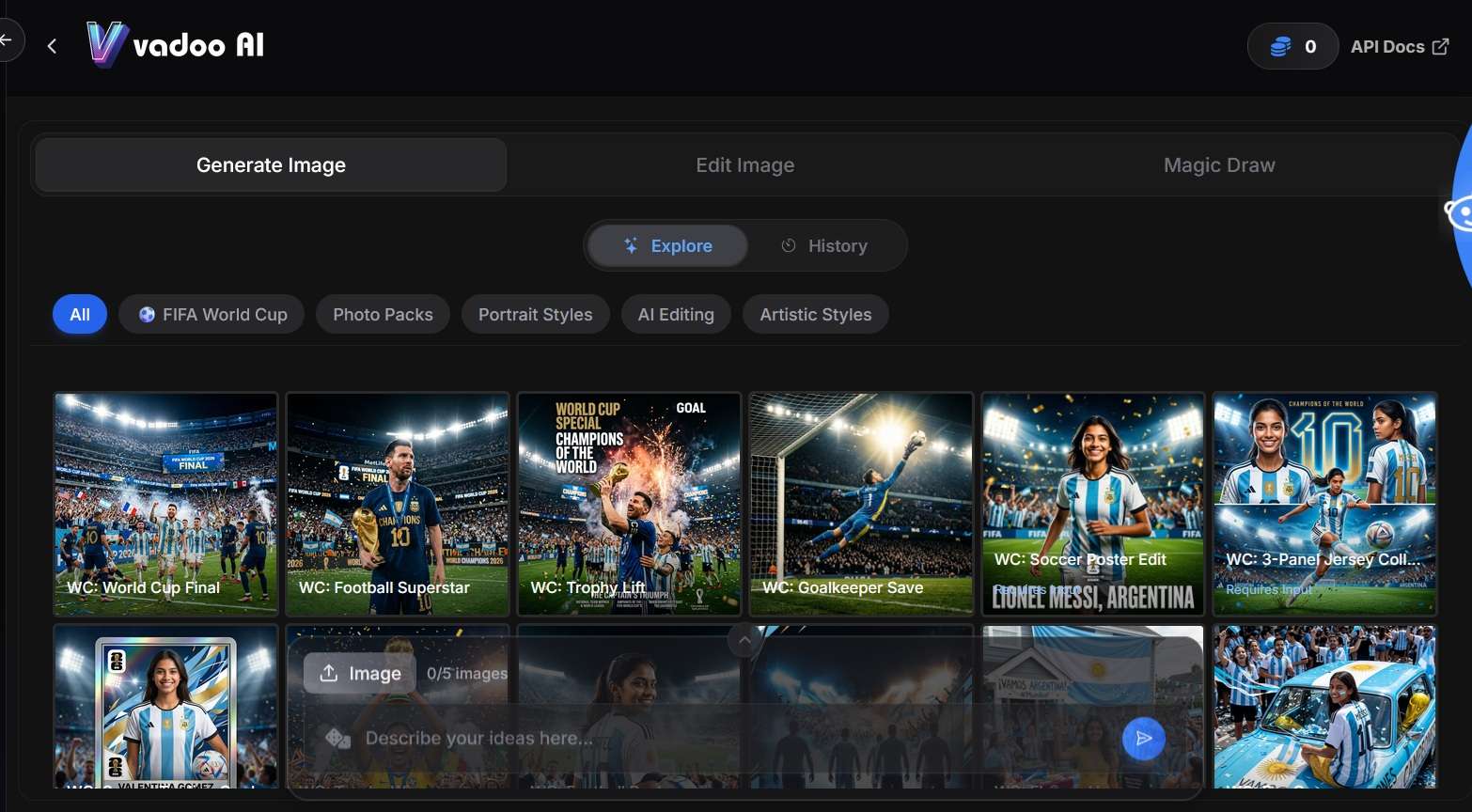Click the back chevron beside the Vadoo logo
Screen dimensions: 1472x812
[x=53, y=46]
